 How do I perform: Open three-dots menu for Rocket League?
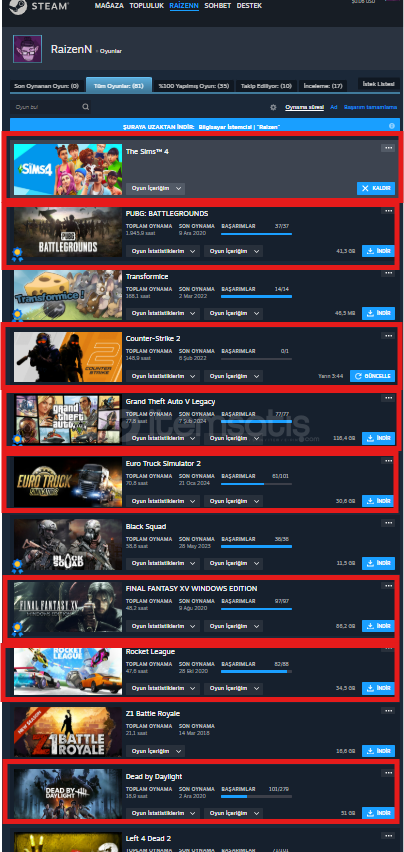point(388,648)
